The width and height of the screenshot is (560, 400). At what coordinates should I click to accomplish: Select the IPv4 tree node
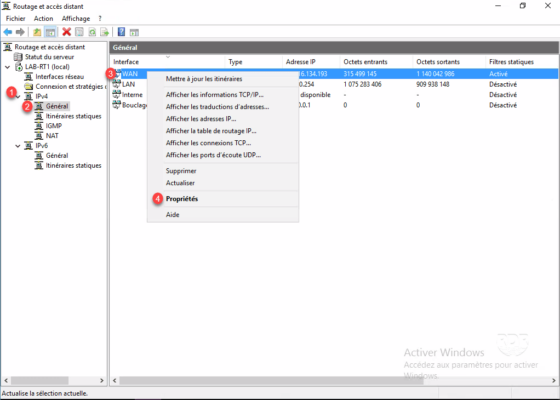click(41, 96)
